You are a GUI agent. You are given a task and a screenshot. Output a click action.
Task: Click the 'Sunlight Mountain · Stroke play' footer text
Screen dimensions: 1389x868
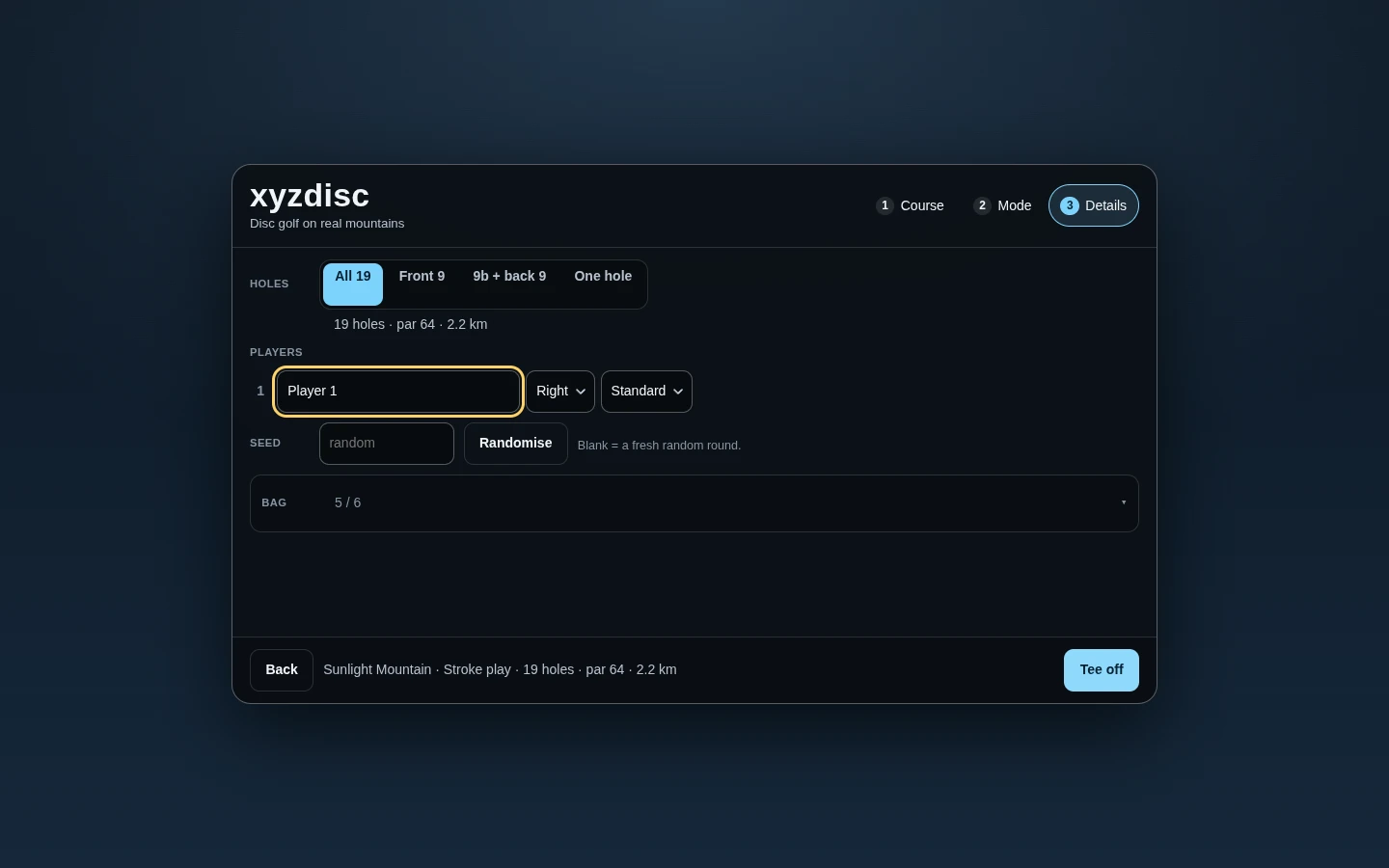pos(417,669)
